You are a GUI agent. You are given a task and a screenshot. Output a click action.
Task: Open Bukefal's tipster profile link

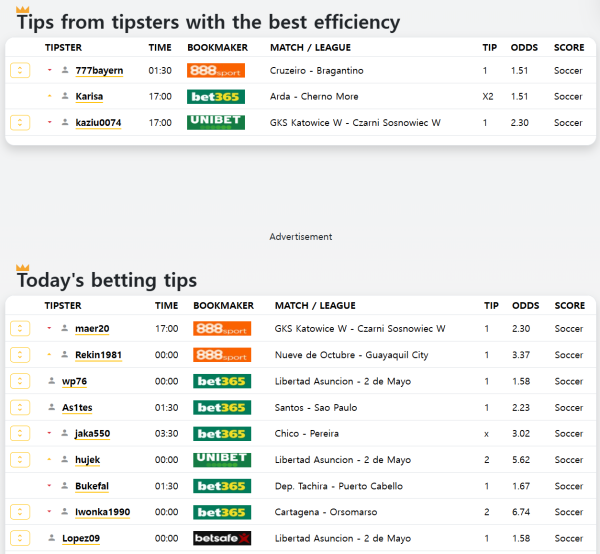coord(92,486)
